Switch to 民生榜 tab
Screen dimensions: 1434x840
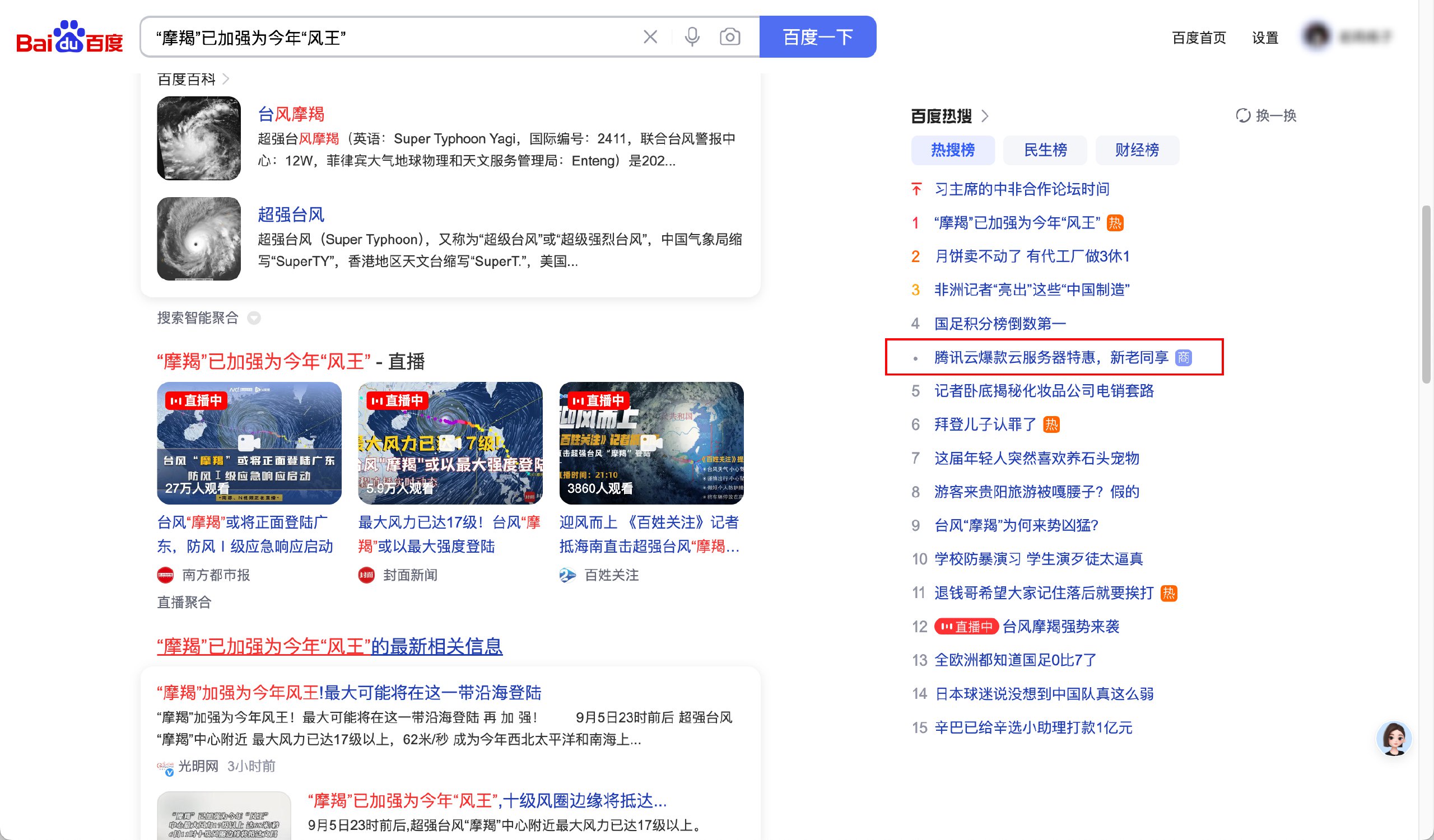[x=1045, y=150]
